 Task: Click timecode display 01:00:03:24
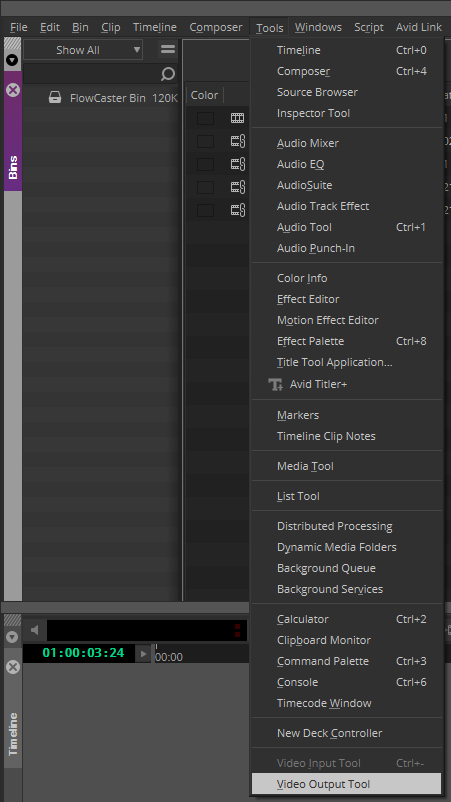[83, 653]
